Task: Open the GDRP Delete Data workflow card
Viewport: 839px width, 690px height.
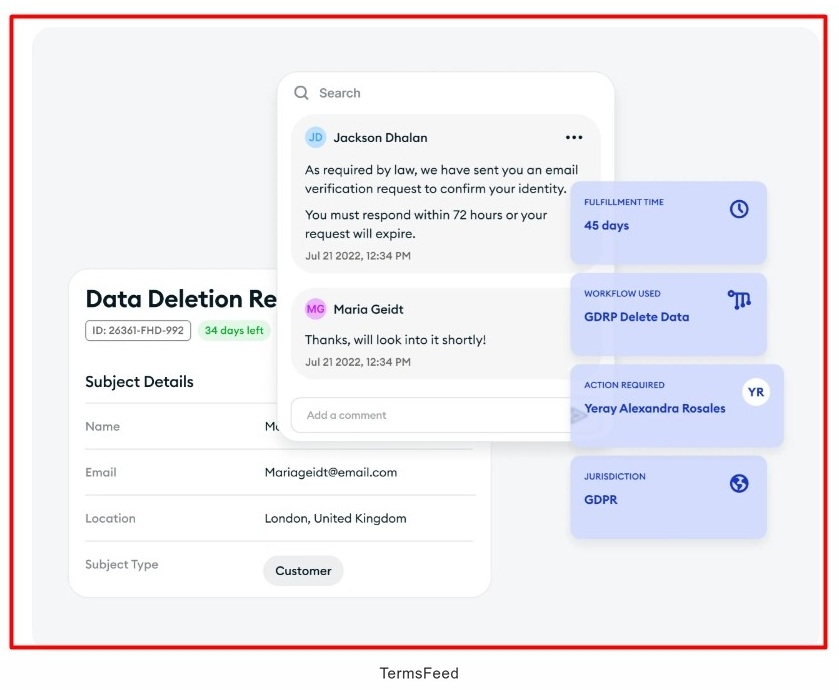Action: [x=668, y=315]
